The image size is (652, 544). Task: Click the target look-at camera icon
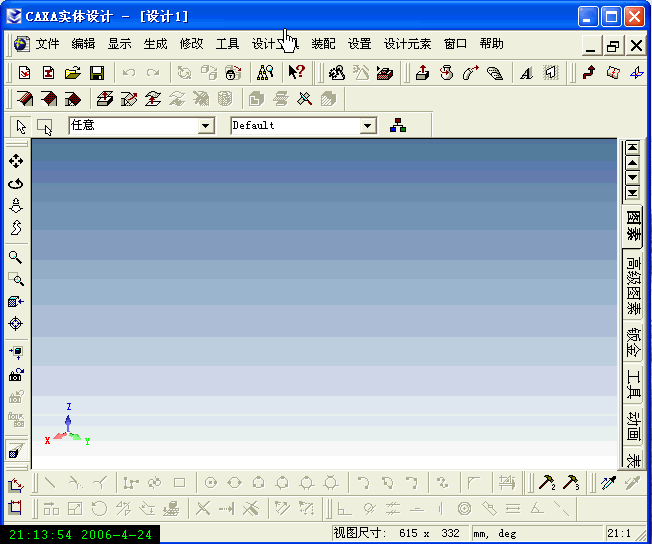pos(15,324)
